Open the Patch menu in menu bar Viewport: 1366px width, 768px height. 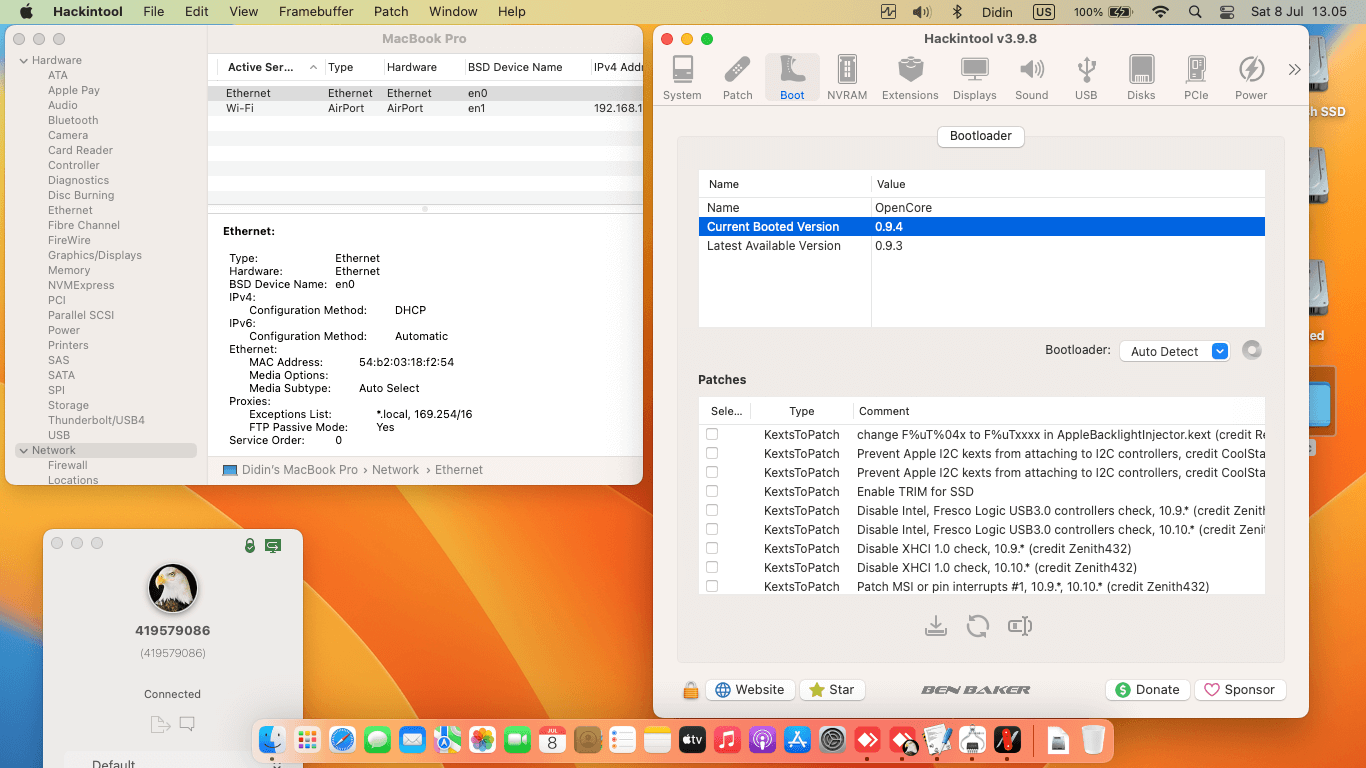coord(391,12)
